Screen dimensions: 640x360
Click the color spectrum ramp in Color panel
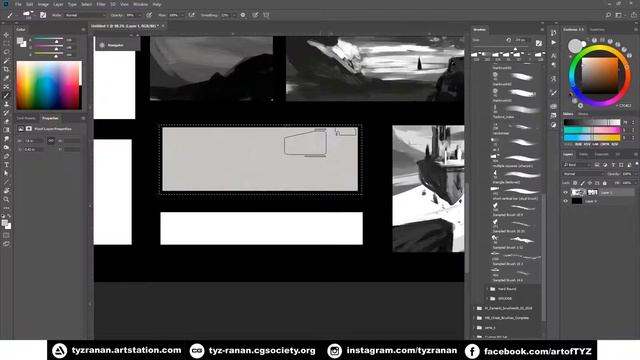(49, 85)
